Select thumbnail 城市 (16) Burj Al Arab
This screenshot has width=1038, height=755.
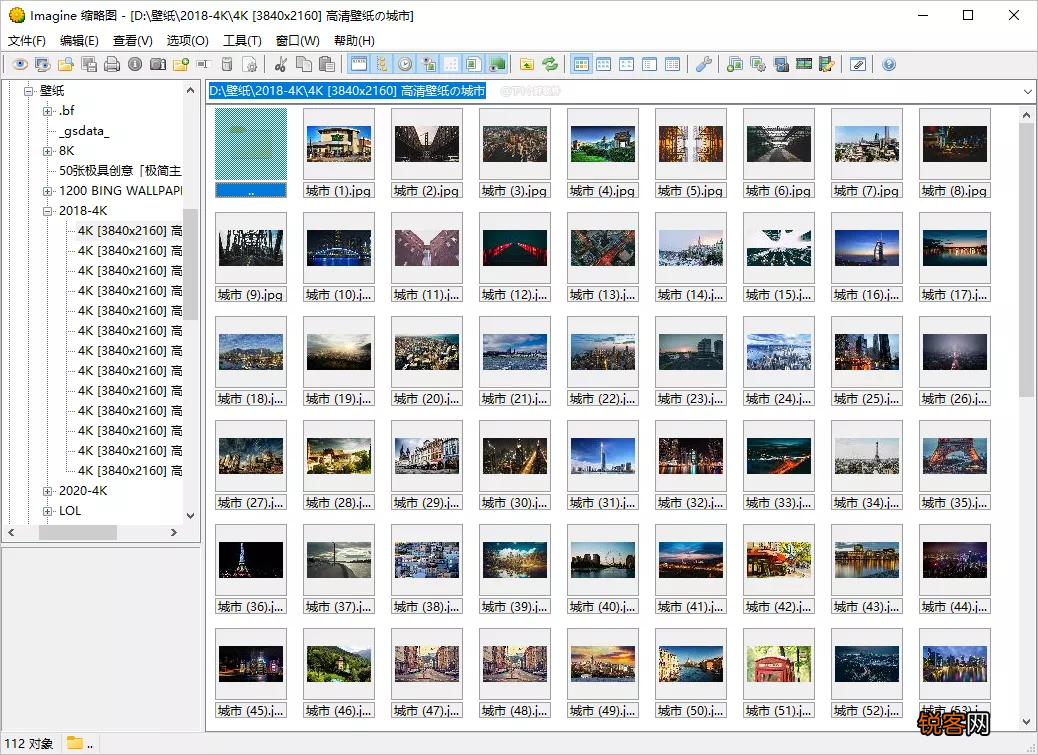pyautogui.click(x=867, y=257)
